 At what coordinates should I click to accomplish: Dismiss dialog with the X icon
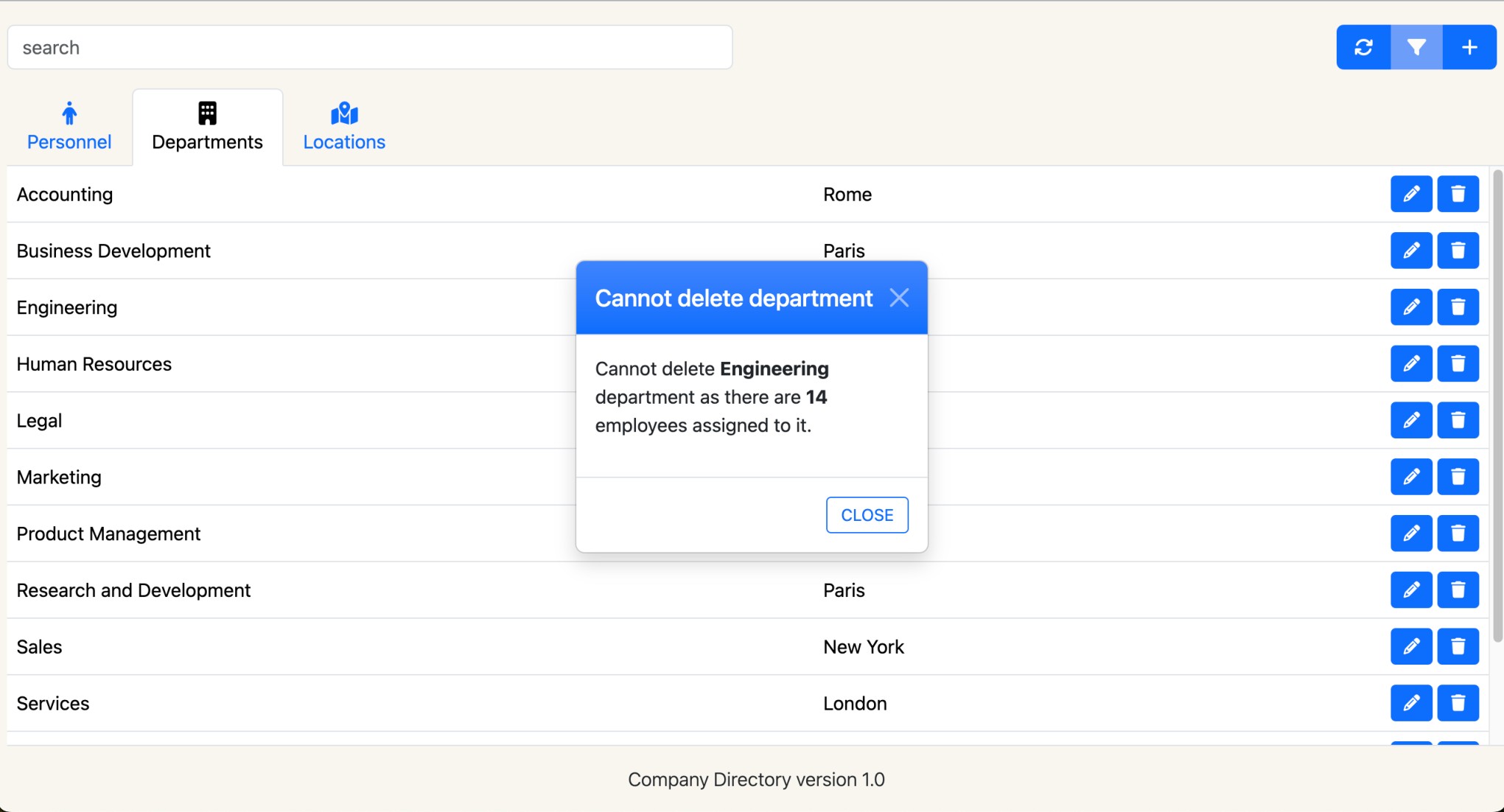tap(898, 298)
